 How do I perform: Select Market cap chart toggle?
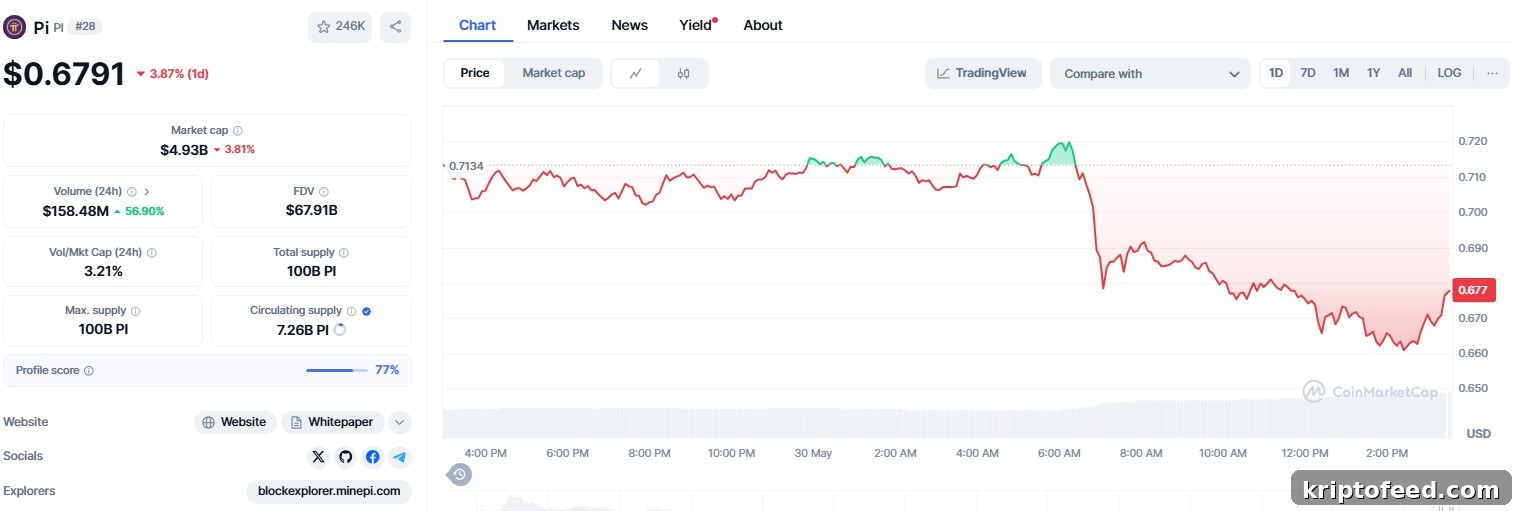tap(554, 73)
